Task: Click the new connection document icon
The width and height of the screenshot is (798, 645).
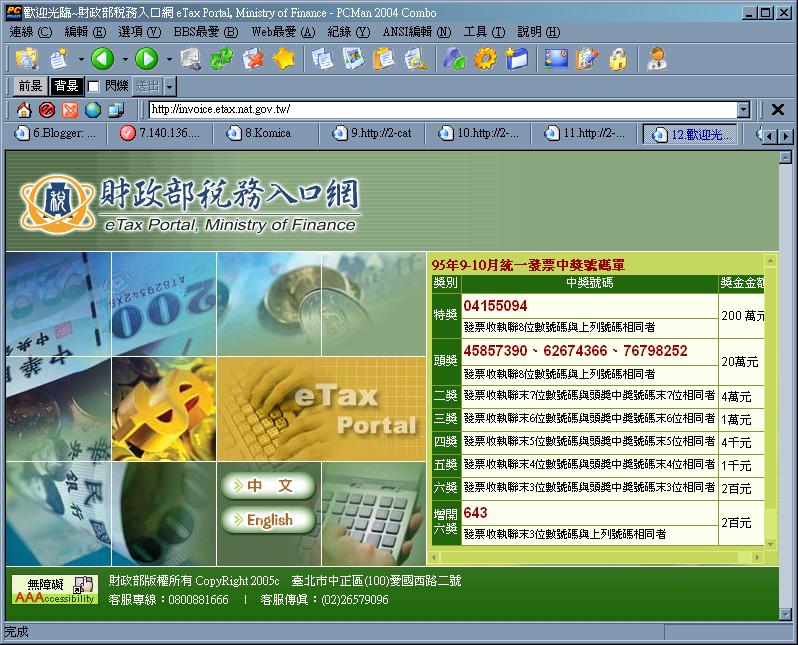Action: (x=60, y=59)
